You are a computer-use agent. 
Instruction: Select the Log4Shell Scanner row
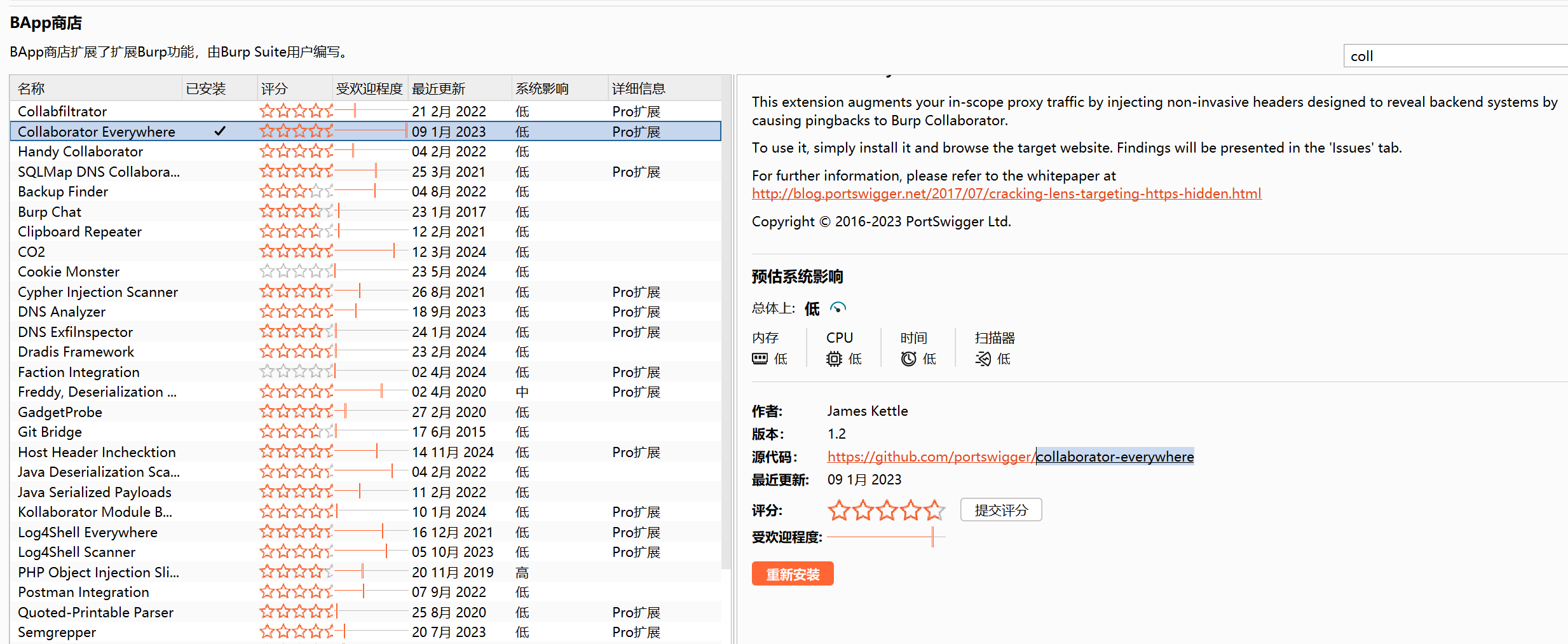tap(76, 552)
